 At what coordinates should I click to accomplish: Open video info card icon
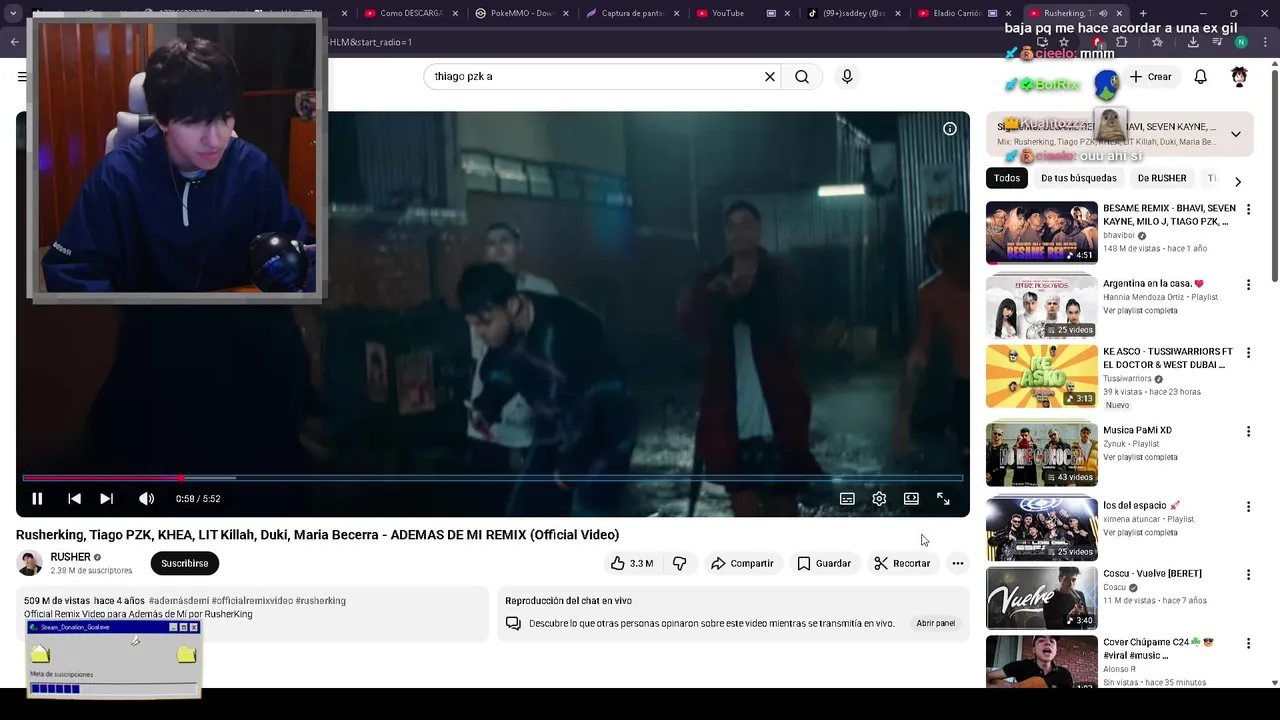(x=950, y=128)
